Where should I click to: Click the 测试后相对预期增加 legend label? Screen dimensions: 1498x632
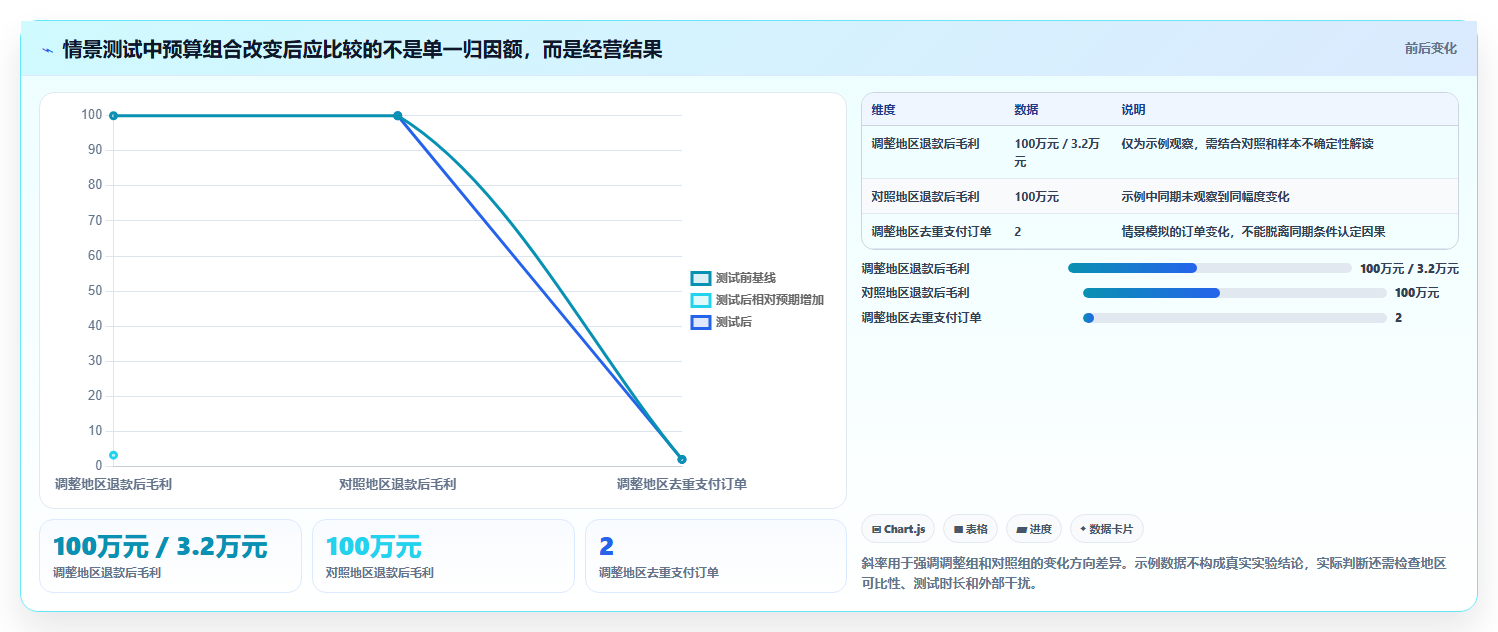coord(770,300)
